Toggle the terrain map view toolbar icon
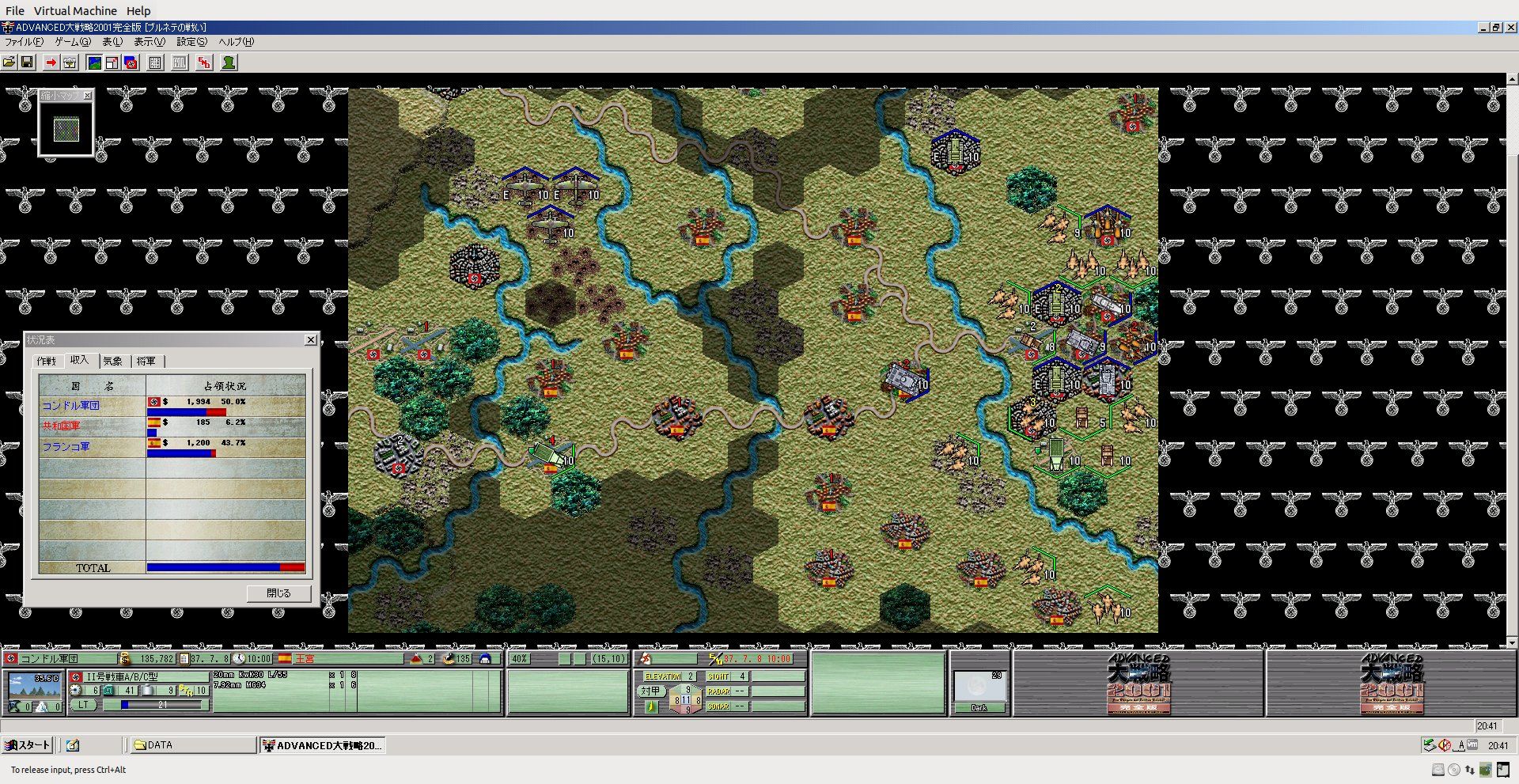Image resolution: width=1519 pixels, height=784 pixels. pyautogui.click(x=94, y=62)
